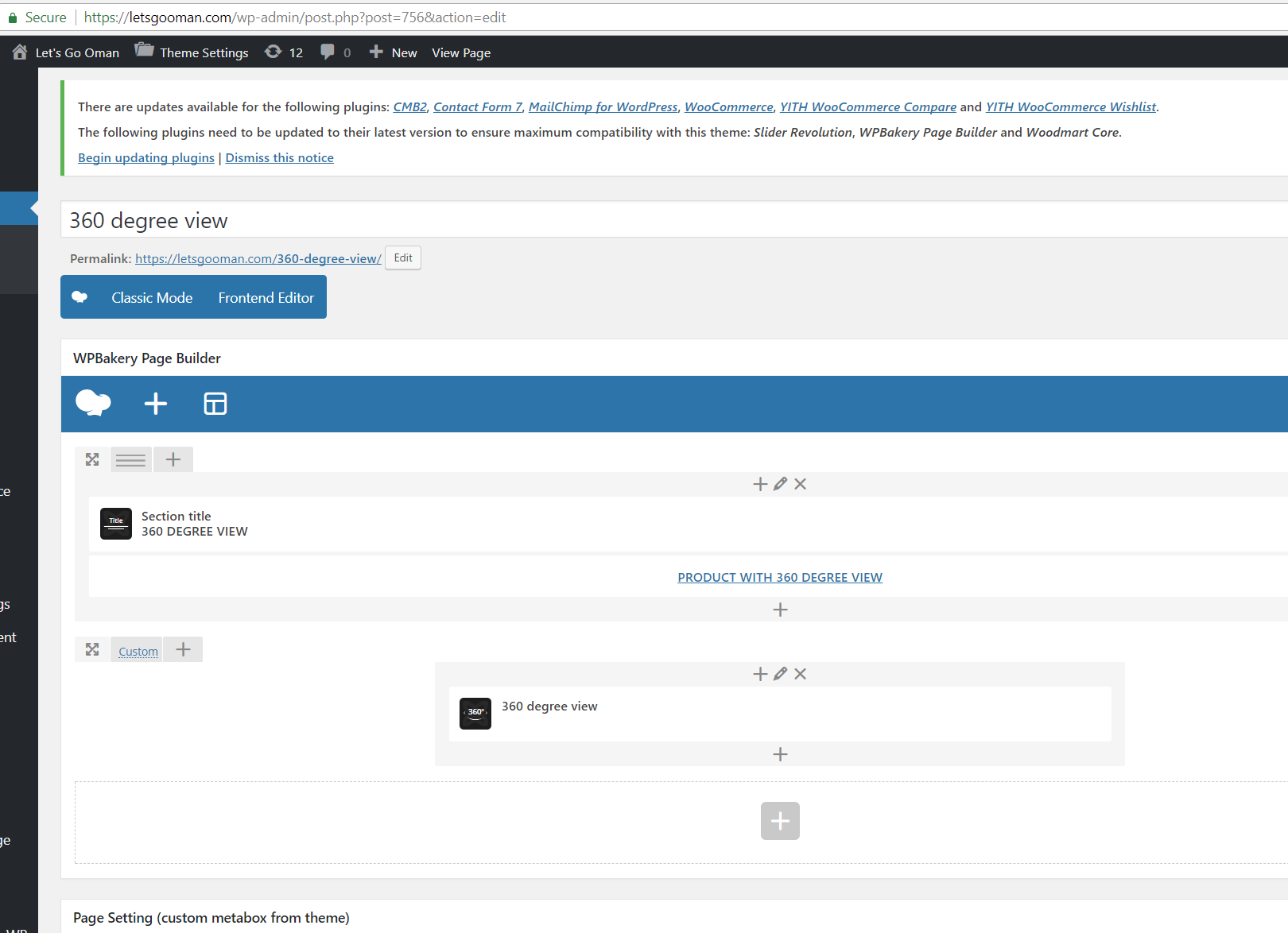Click Custom row layout link
Image resolution: width=1288 pixels, height=933 pixels.
[138, 652]
